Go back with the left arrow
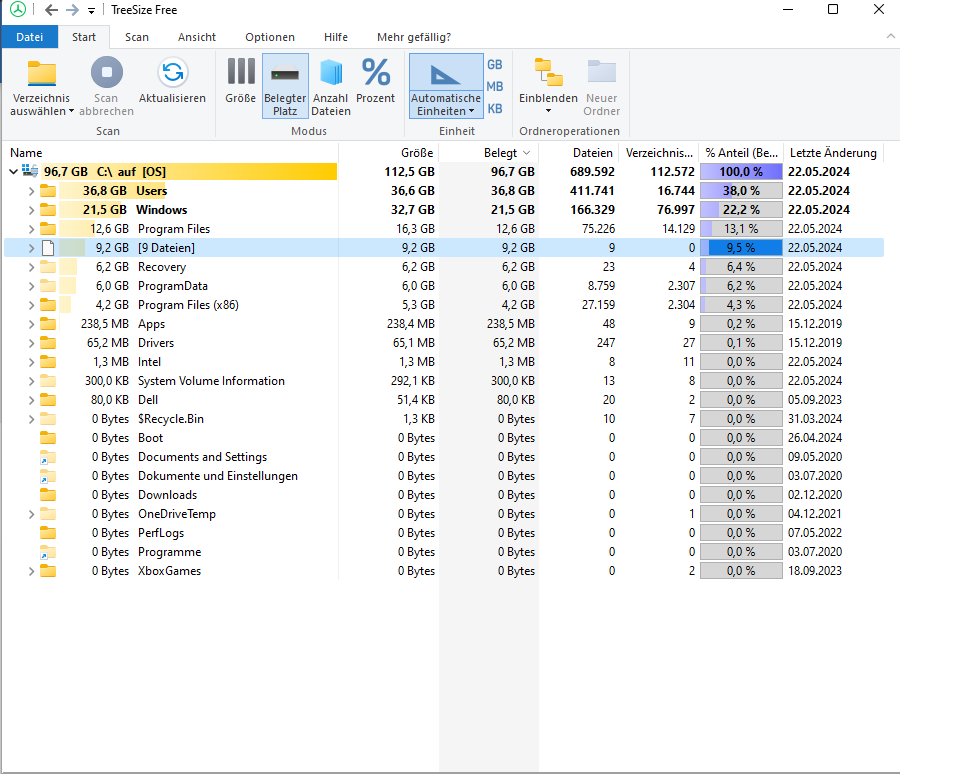This screenshot has height=774, width=960. click(x=51, y=10)
